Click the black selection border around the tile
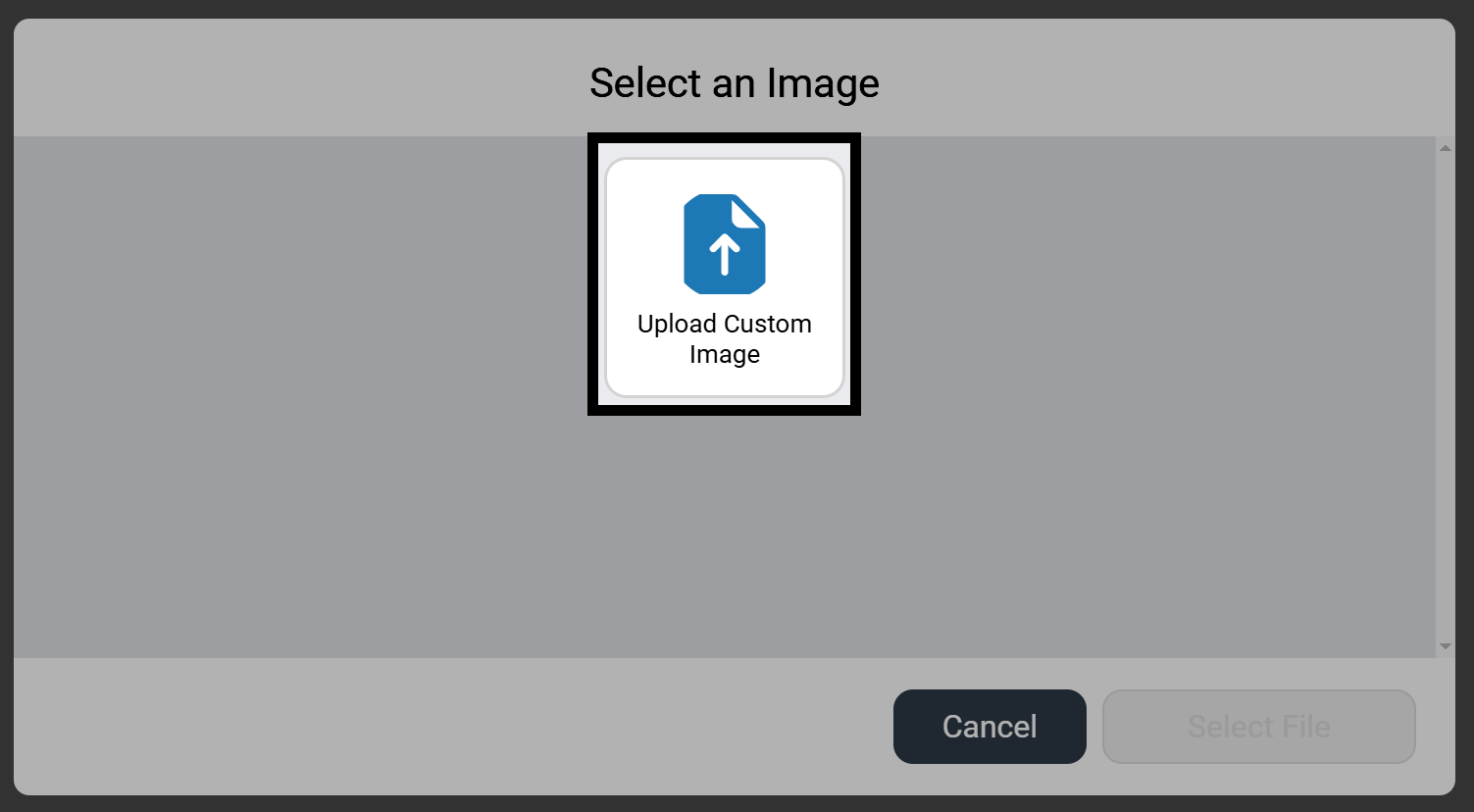1474x812 pixels. [724, 139]
